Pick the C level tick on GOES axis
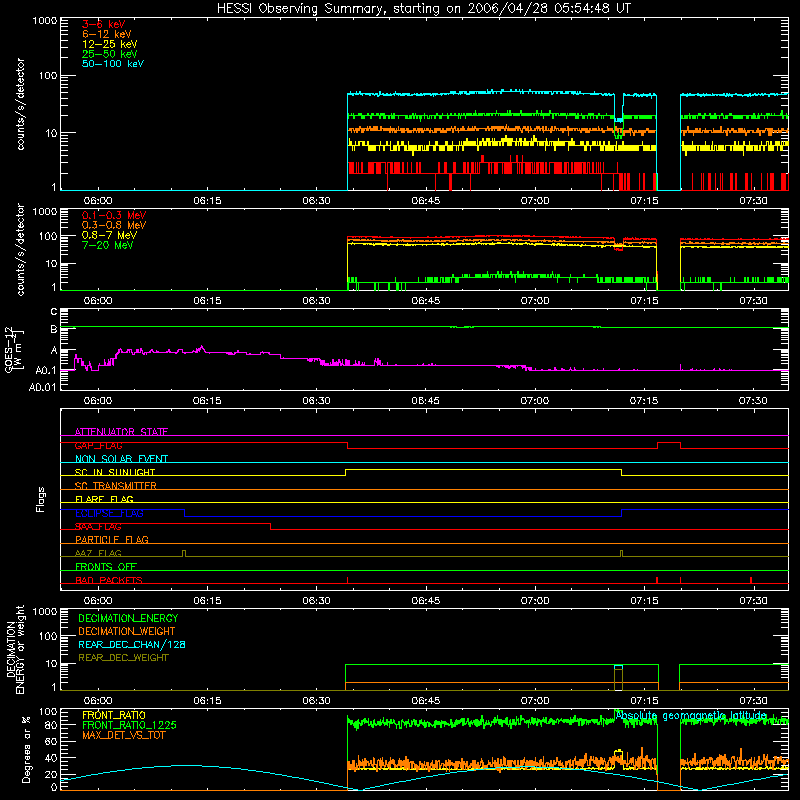The image size is (800, 800). (54, 312)
